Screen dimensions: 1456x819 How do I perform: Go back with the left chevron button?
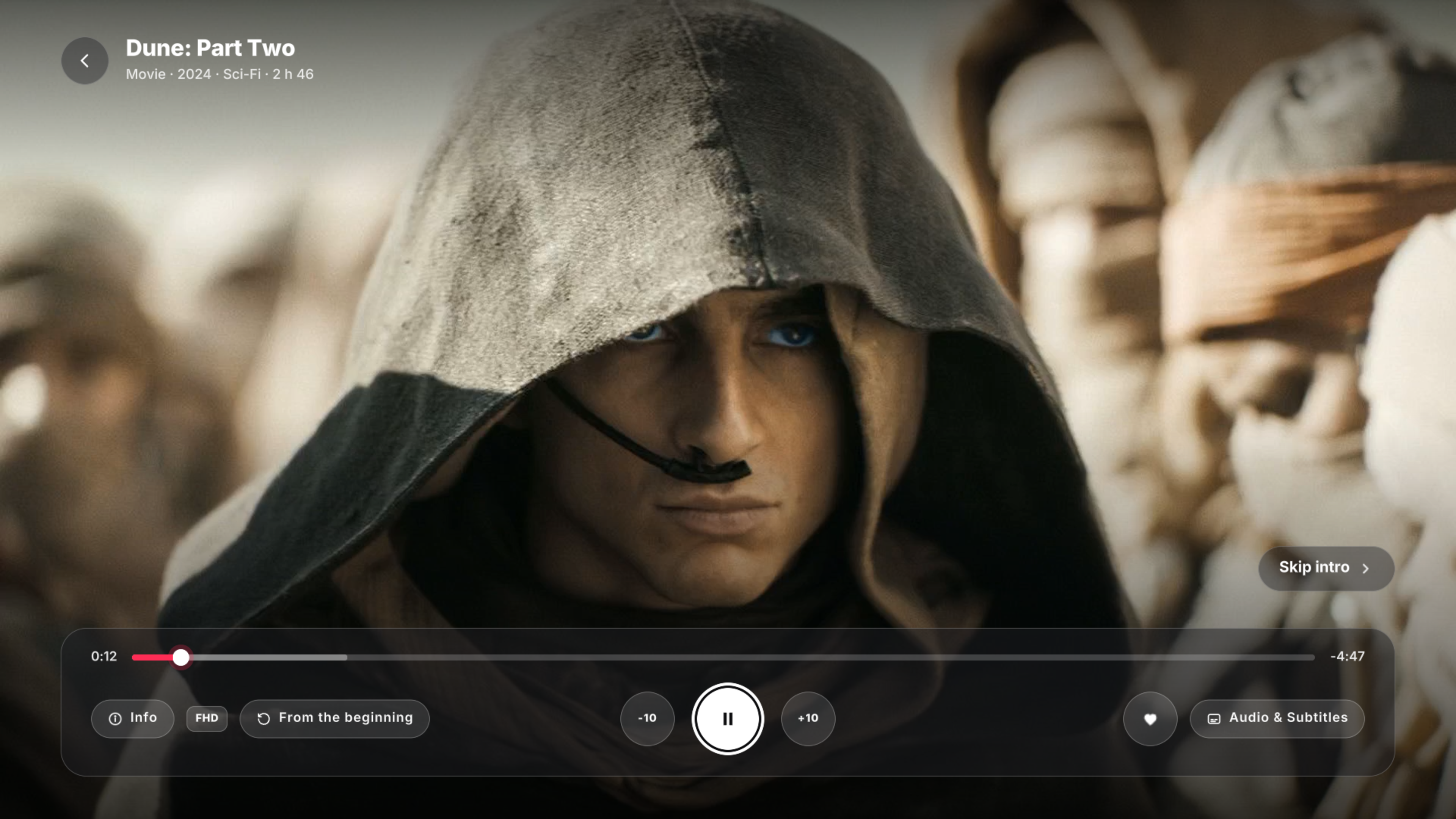(x=85, y=61)
